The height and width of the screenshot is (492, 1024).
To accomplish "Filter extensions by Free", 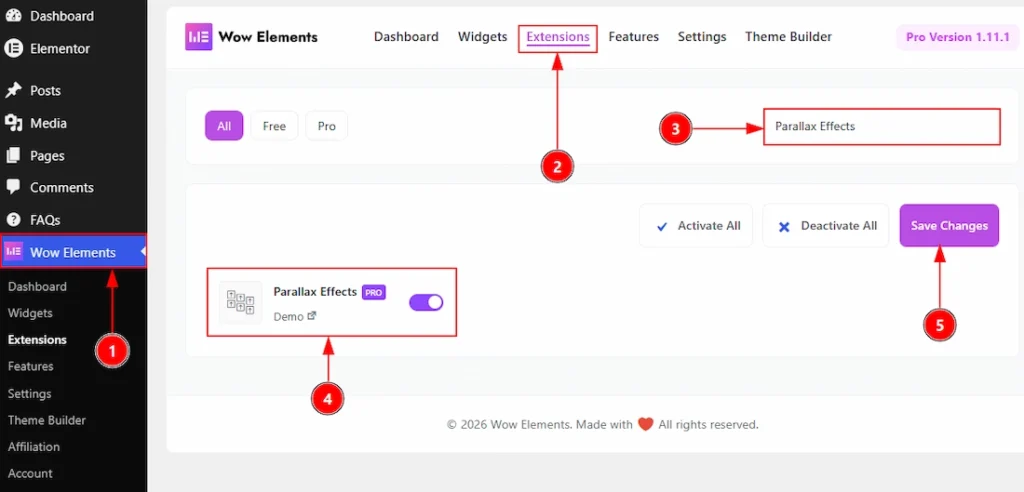I will (274, 125).
